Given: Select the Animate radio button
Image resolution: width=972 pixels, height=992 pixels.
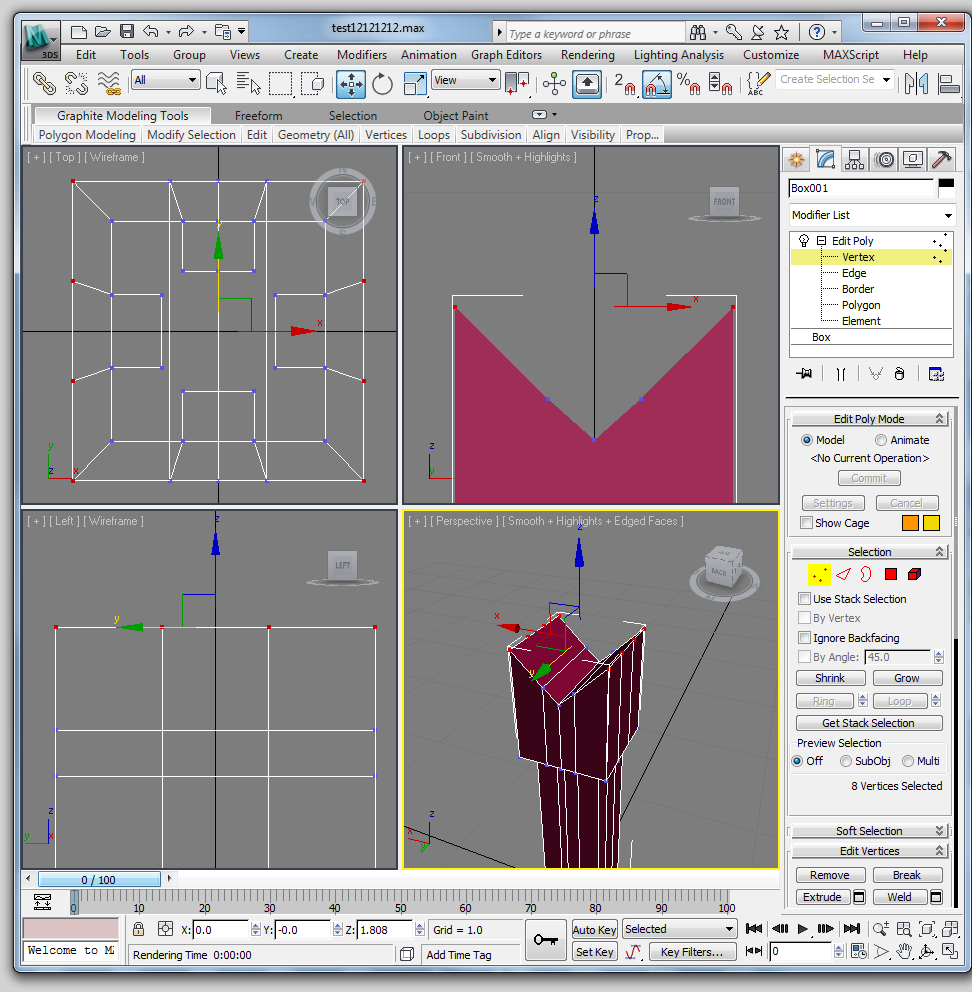Looking at the screenshot, I should pyautogui.click(x=881, y=440).
